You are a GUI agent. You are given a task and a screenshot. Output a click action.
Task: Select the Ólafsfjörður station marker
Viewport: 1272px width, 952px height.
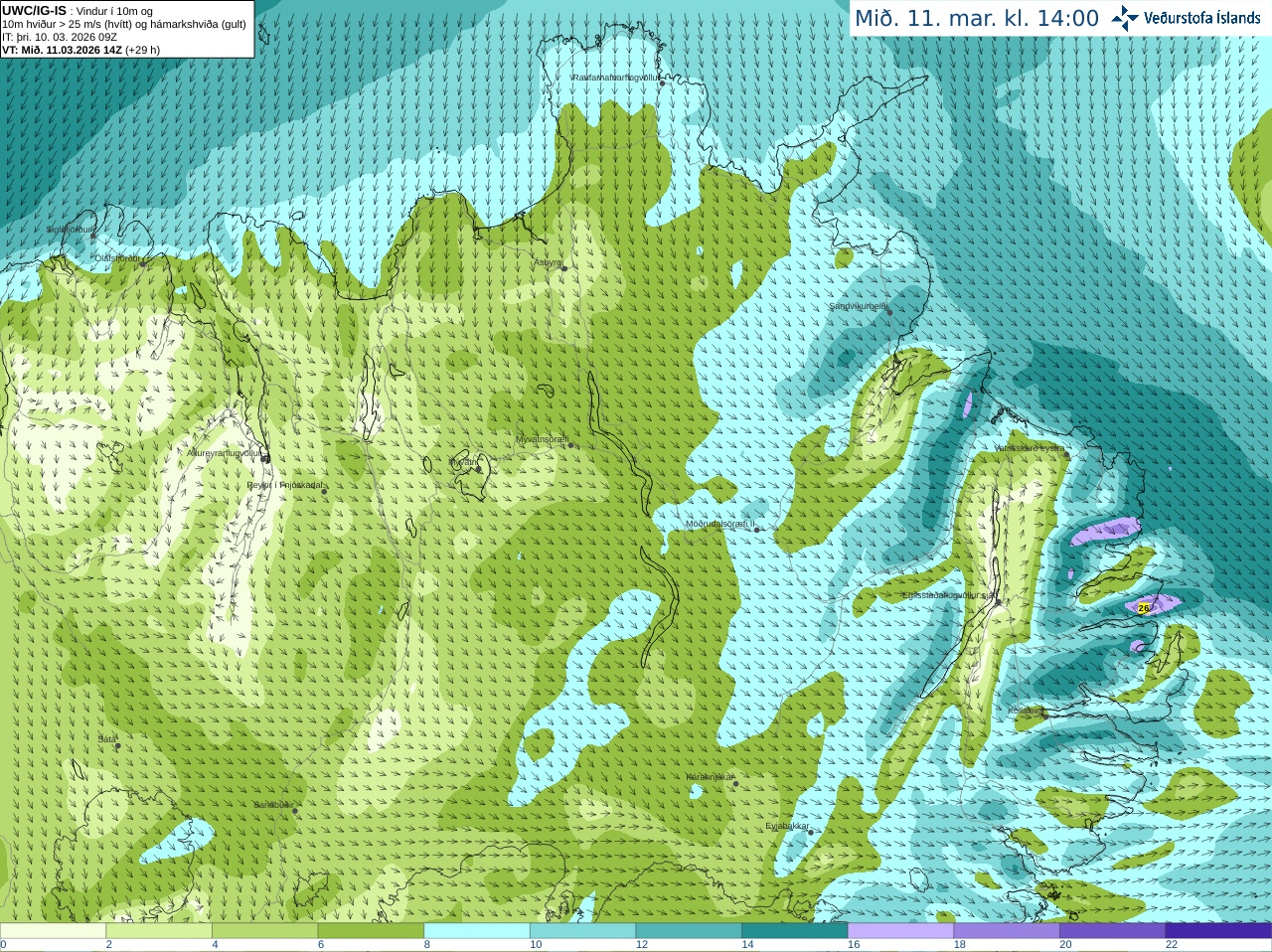[143, 263]
